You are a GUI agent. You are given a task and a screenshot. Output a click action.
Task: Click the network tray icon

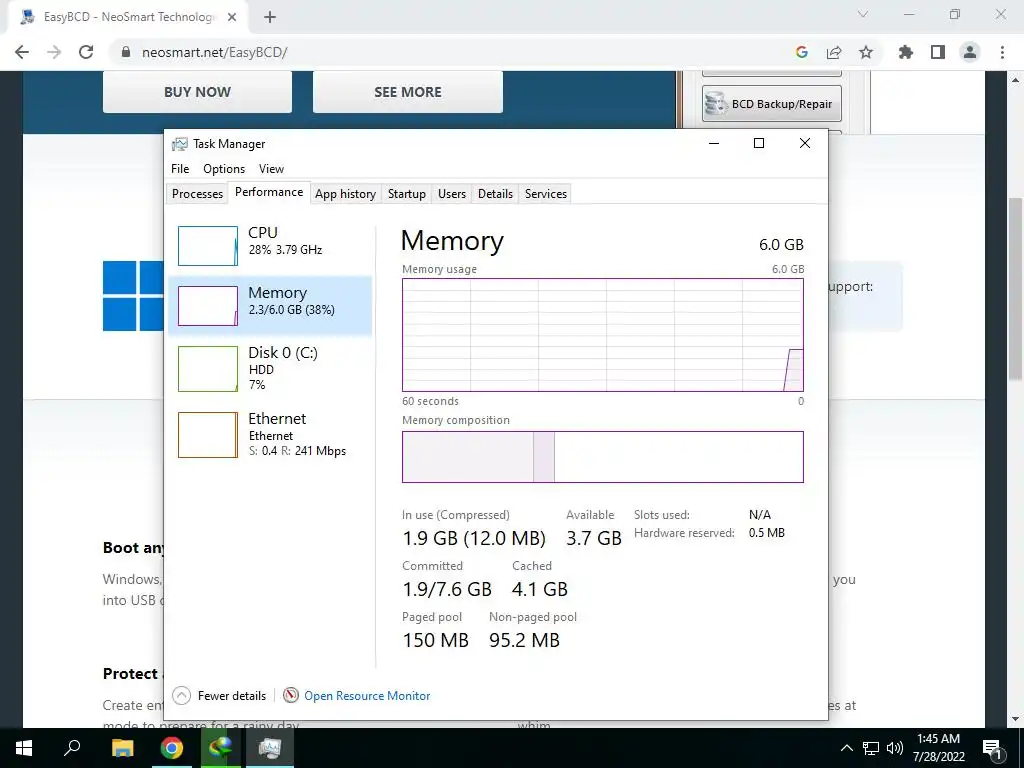(x=871, y=748)
